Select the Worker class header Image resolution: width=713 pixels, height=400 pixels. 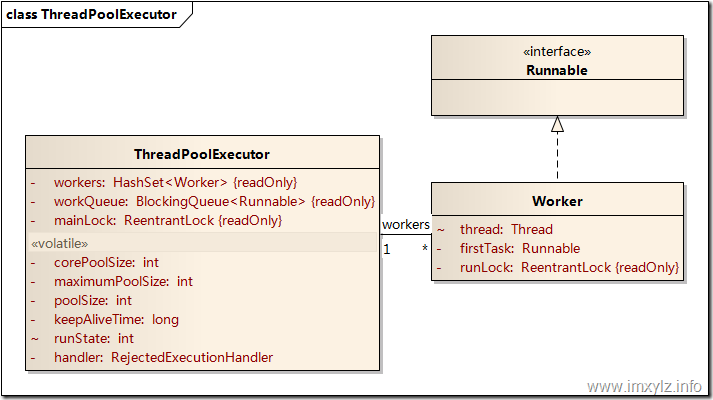[x=557, y=201]
